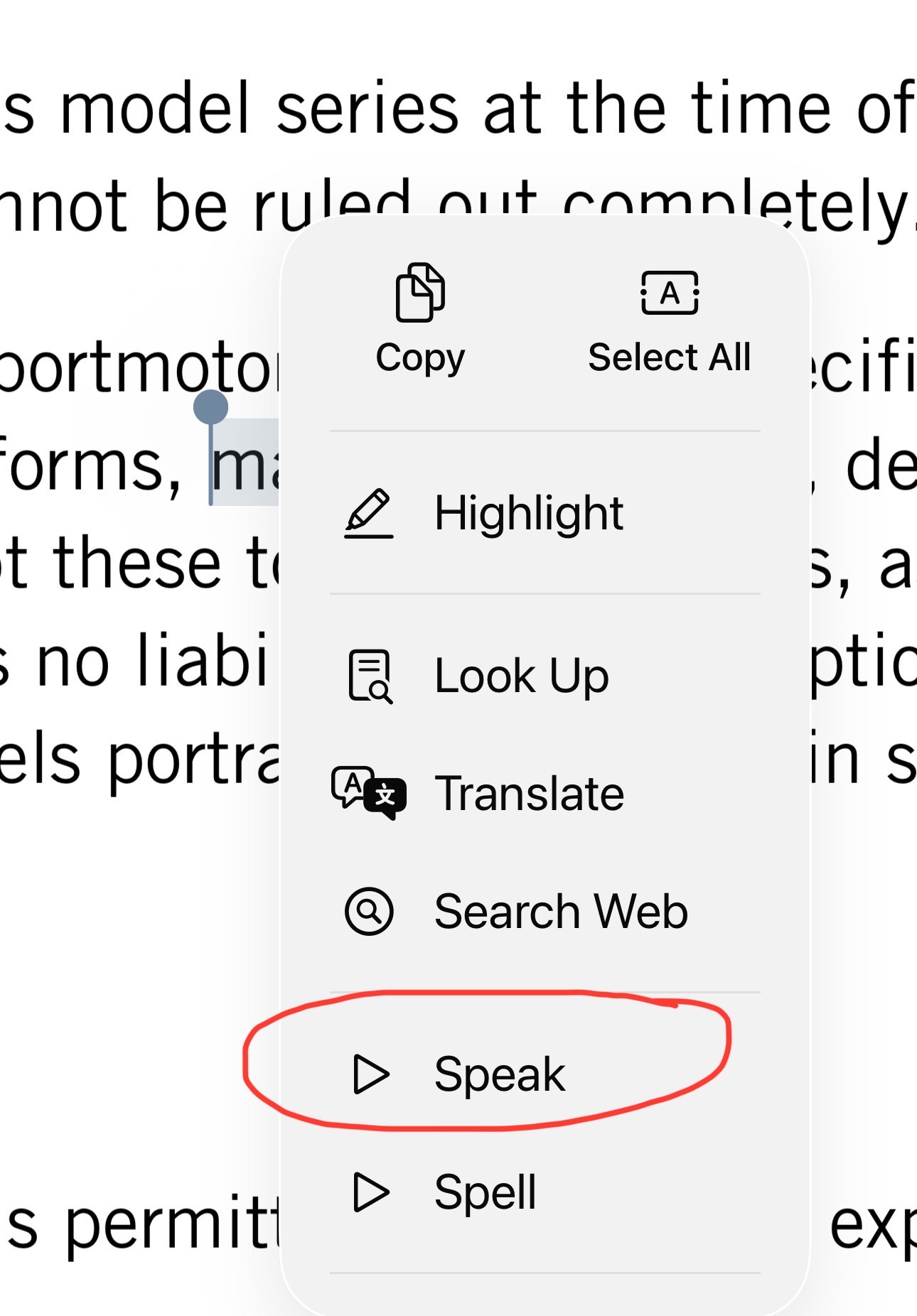This screenshot has width=917, height=1316.
Task: Pick the Search Web menu entry label
Action: pyautogui.click(x=561, y=911)
